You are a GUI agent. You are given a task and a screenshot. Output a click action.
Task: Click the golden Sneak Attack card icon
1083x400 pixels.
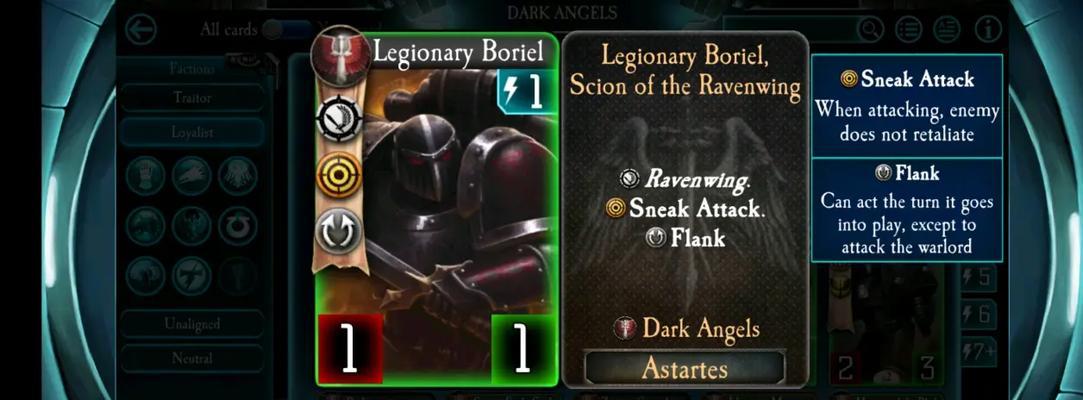339,174
